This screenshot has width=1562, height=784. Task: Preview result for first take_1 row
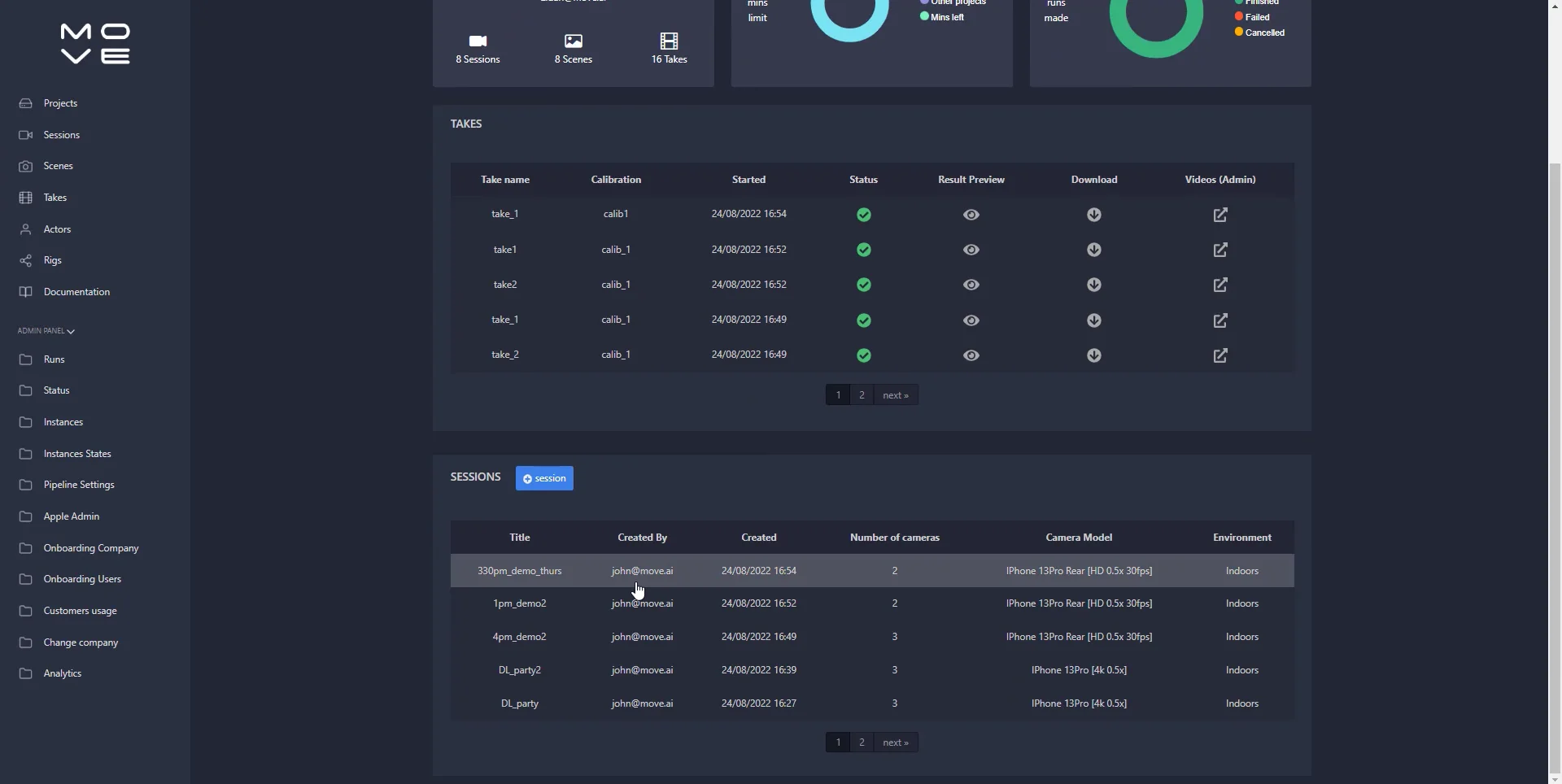coord(971,215)
